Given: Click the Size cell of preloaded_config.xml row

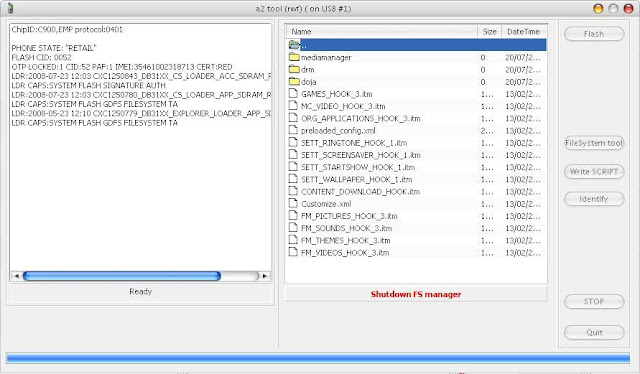Looking at the screenshot, I should tap(487, 131).
